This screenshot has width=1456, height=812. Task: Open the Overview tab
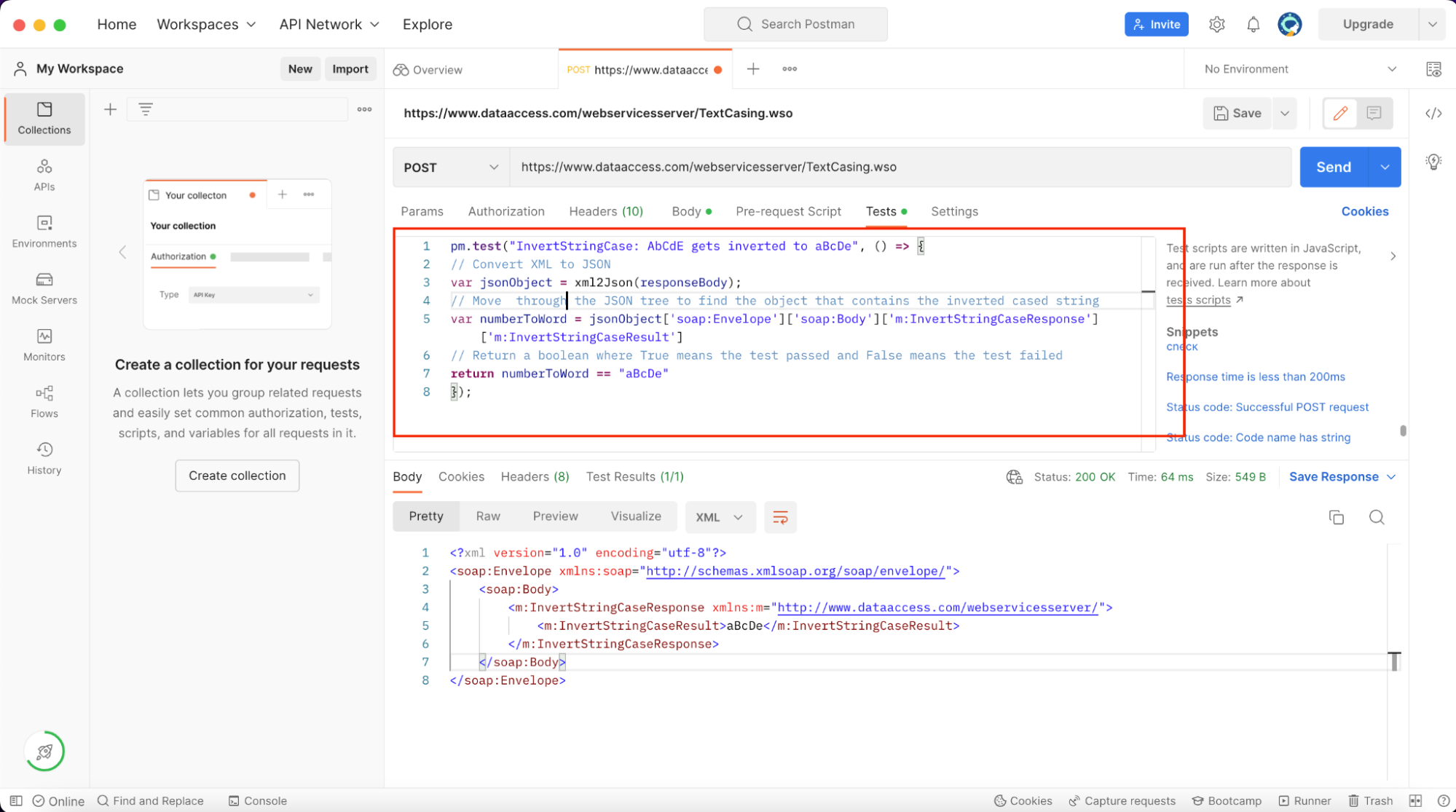click(428, 70)
